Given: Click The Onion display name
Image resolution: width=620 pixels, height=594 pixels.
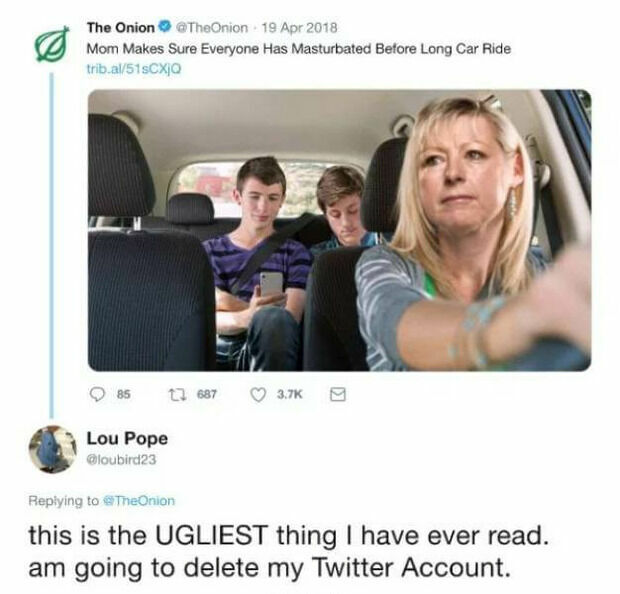Looking at the screenshot, I should [121, 28].
